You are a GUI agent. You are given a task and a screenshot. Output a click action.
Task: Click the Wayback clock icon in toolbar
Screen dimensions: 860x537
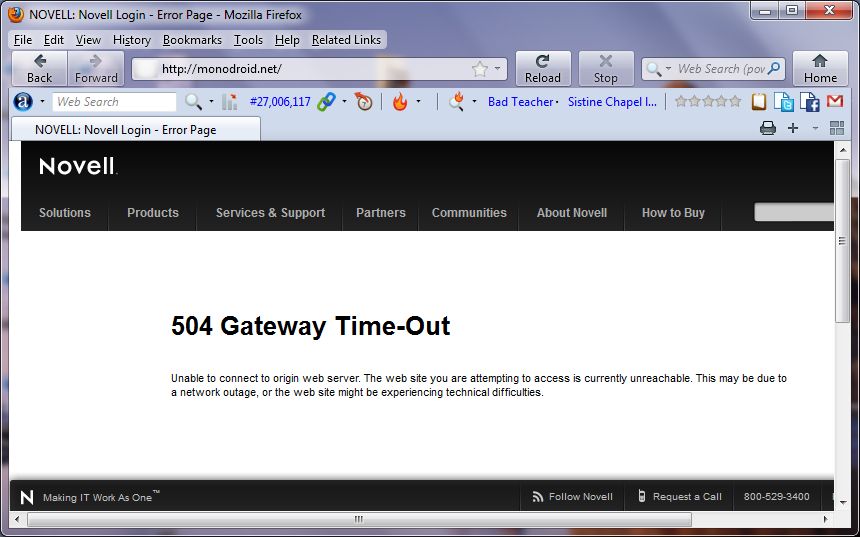point(363,101)
